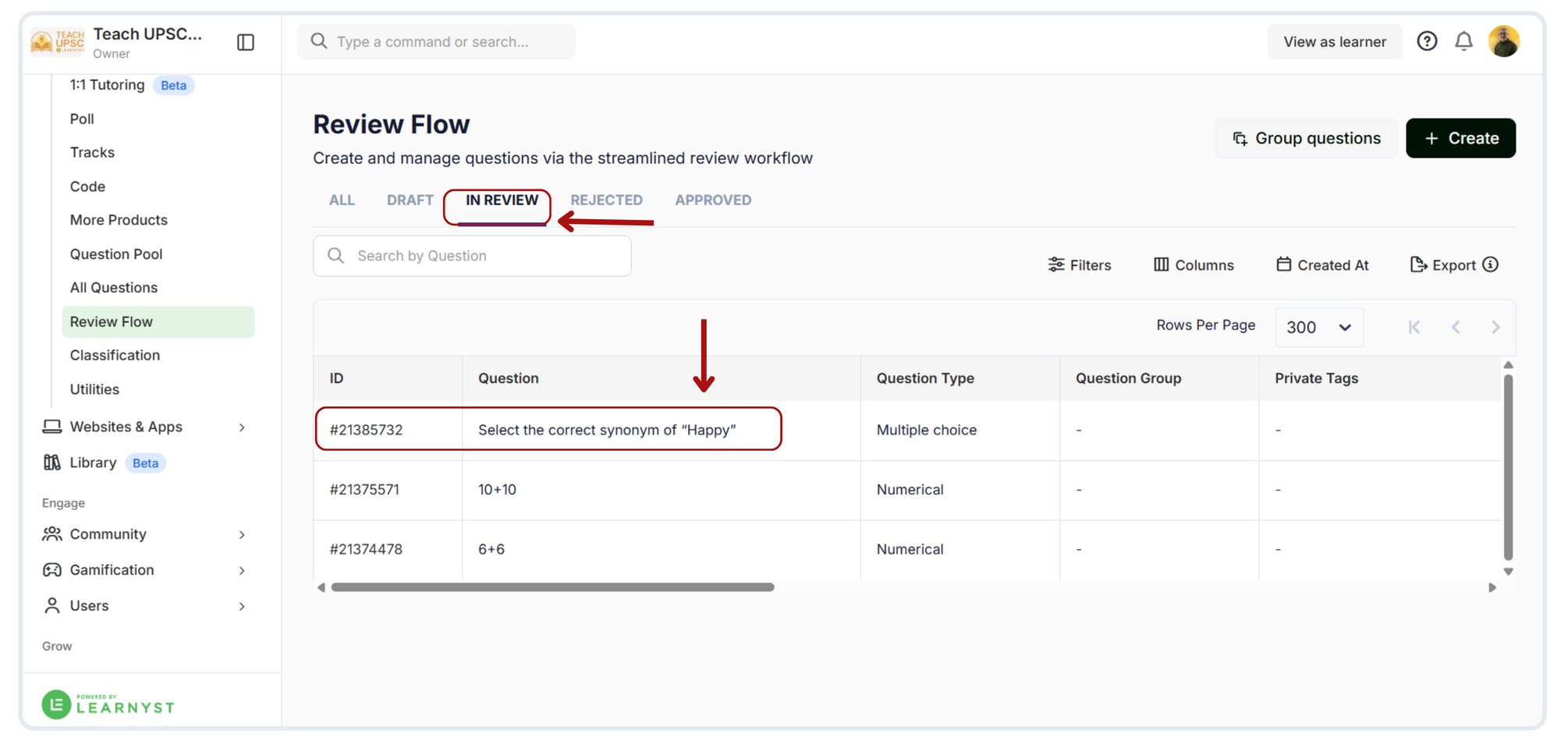Select the IN REVIEW tab
The height and width of the screenshot is (748, 1568).
[502, 200]
